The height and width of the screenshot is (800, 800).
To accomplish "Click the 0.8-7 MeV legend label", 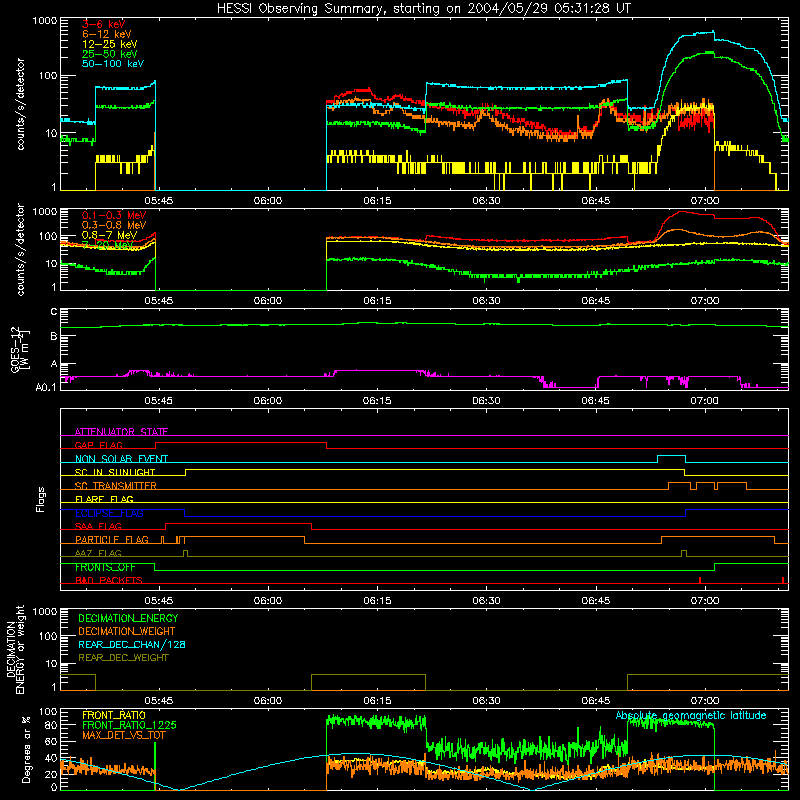I will coord(109,235).
